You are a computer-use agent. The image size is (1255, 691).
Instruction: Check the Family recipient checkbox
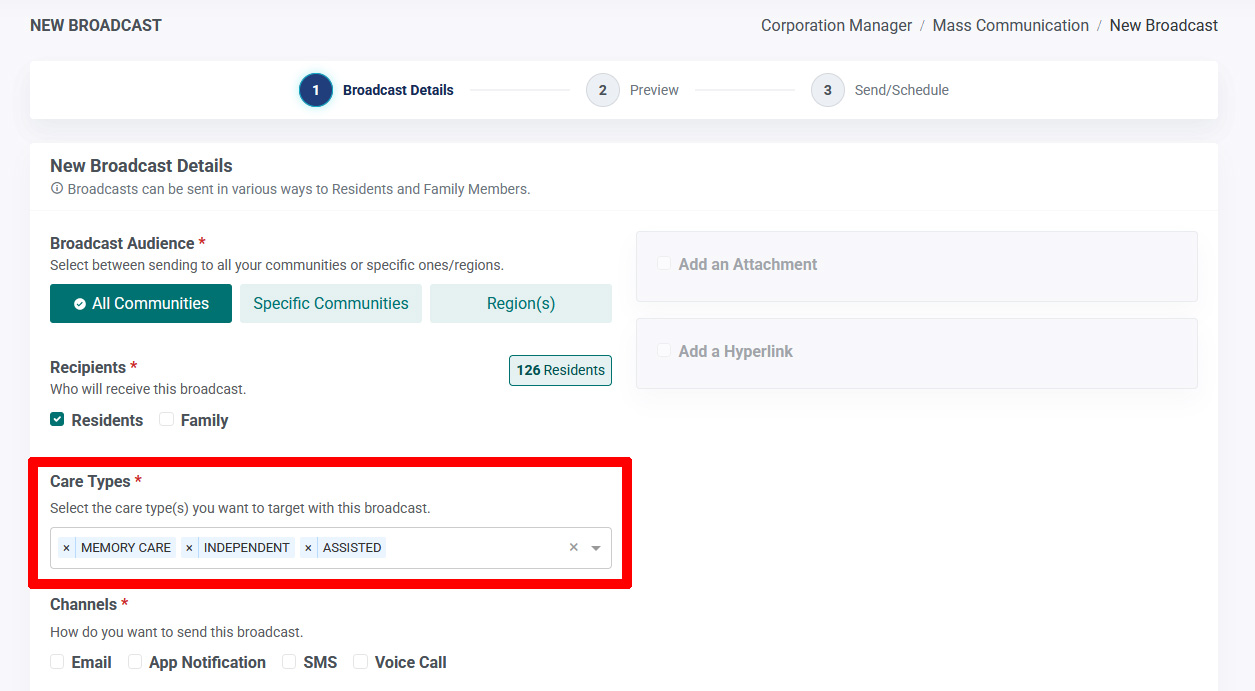click(167, 420)
